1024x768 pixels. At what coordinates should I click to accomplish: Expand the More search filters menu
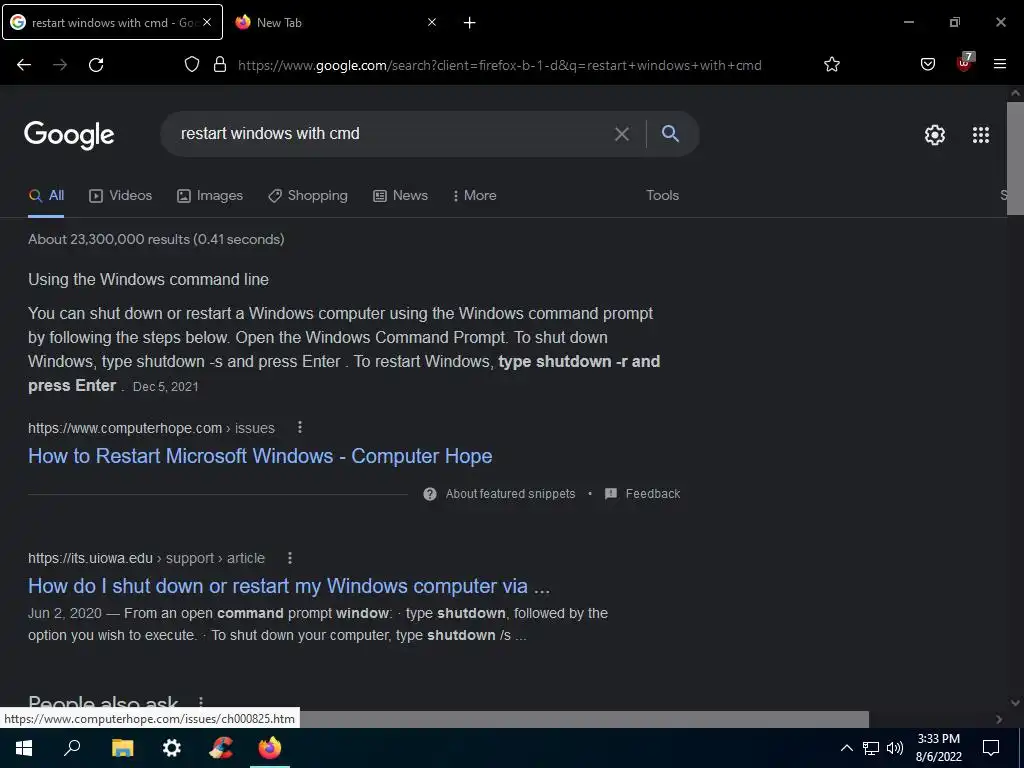(474, 195)
